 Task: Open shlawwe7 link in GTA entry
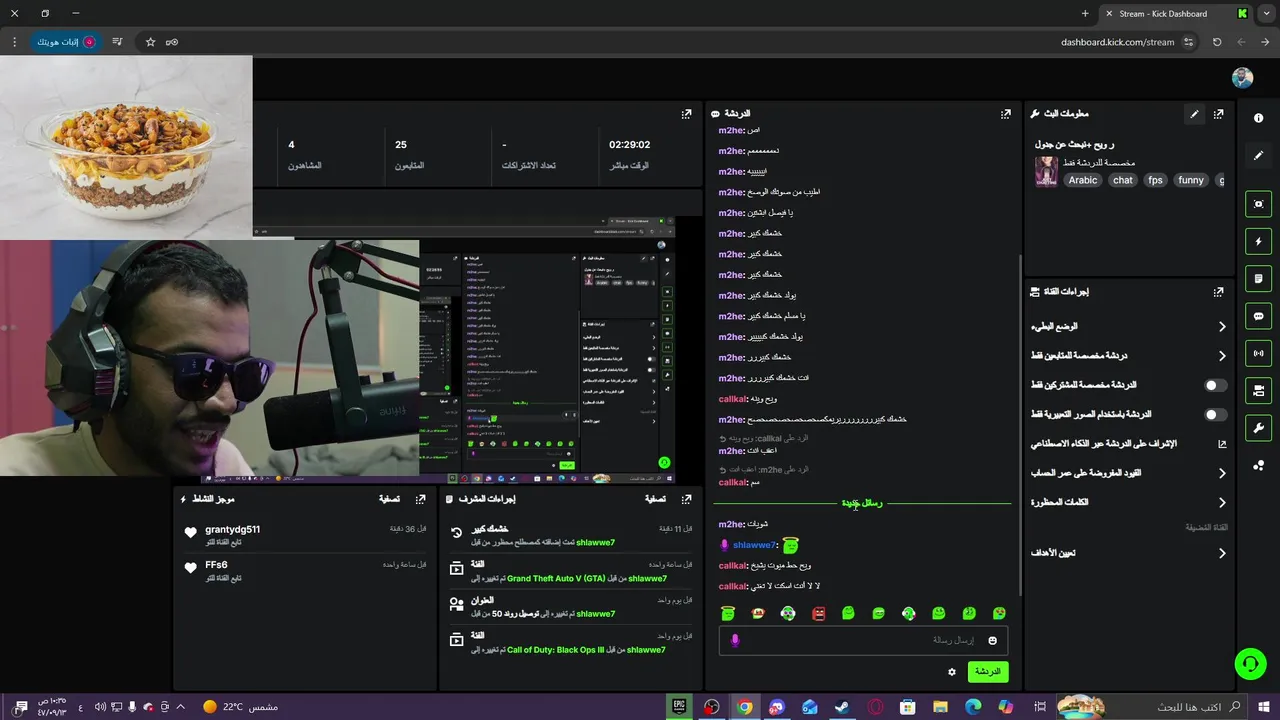(647, 578)
